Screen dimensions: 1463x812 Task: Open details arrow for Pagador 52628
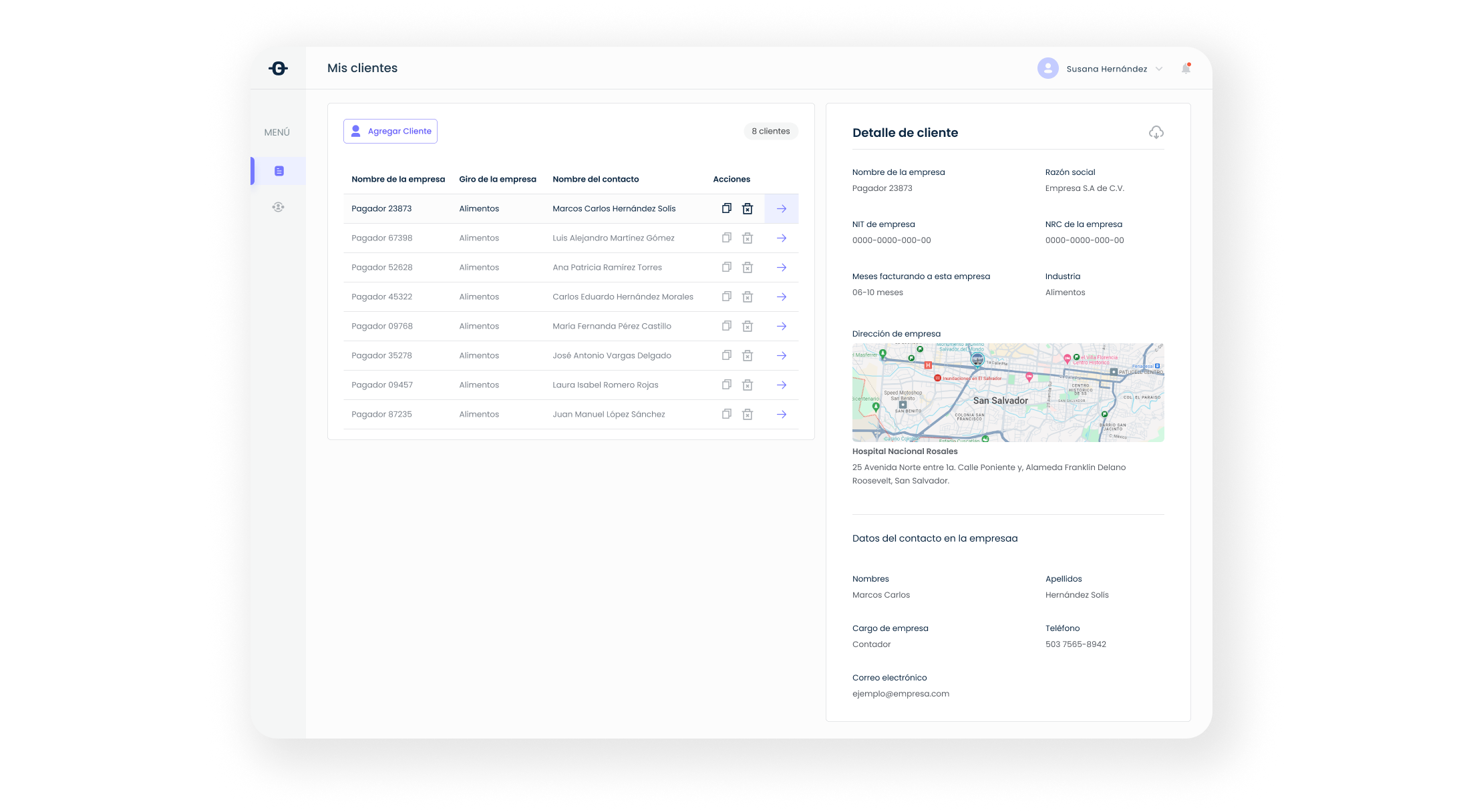click(x=781, y=267)
